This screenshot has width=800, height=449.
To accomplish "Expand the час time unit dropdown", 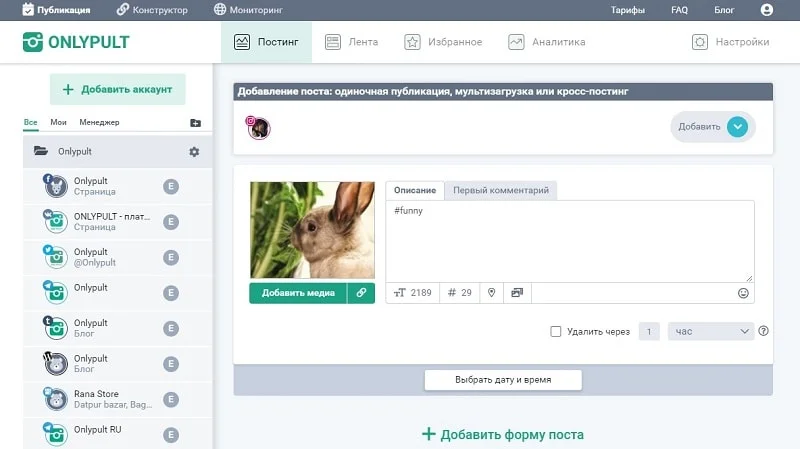I will coord(711,331).
